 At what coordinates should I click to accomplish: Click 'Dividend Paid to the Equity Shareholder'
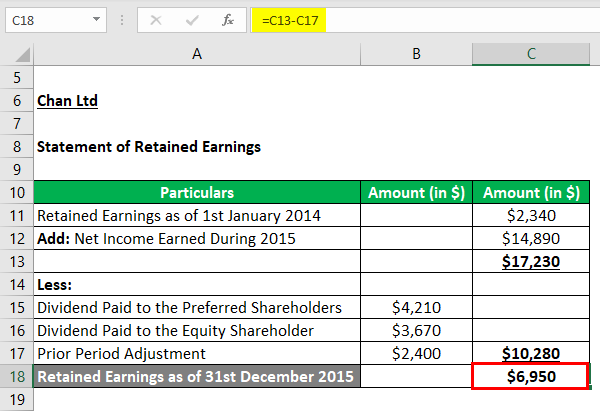coord(197,330)
